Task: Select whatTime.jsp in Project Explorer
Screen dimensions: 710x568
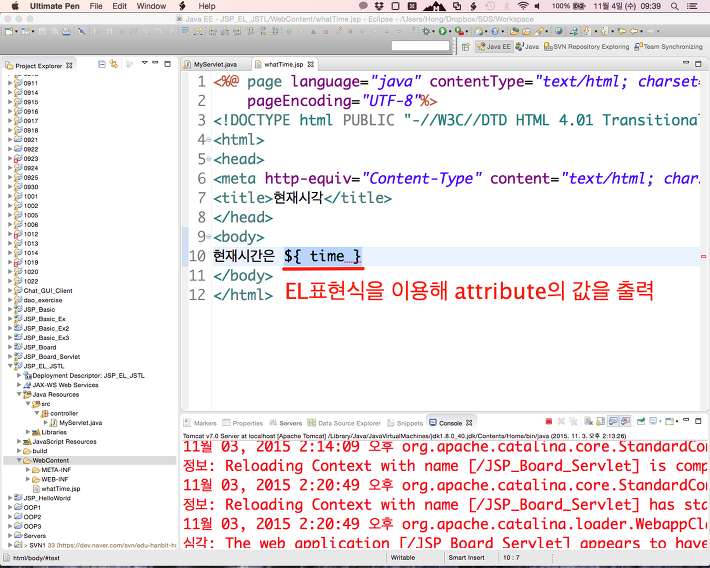Action: pos(57,489)
